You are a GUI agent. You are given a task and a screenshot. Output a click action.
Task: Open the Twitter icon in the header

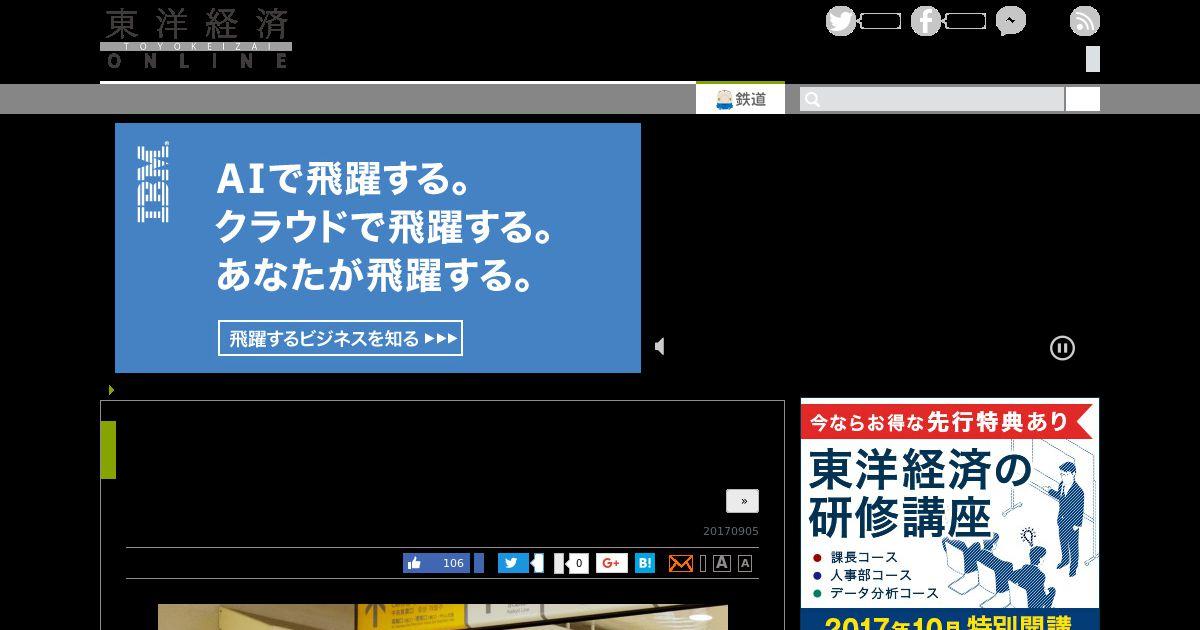pos(841,21)
